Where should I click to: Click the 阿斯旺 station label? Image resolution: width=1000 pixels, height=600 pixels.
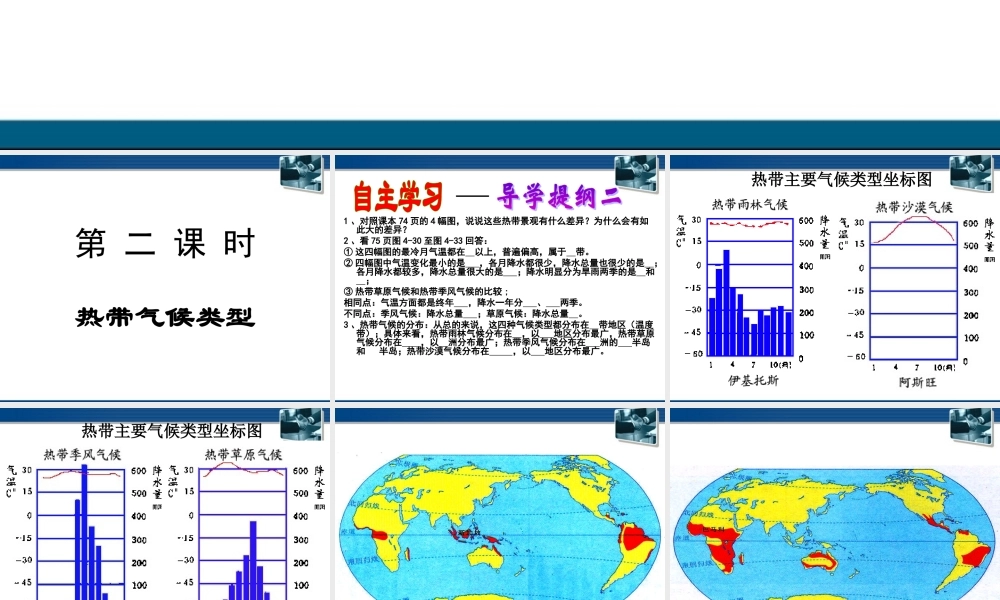tap(918, 382)
